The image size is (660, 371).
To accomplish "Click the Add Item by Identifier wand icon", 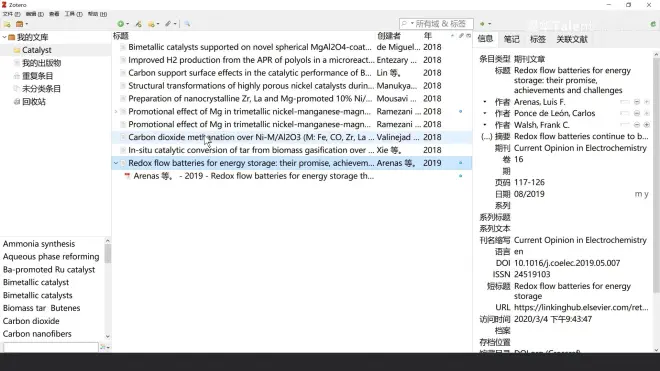I will pyautogui.click(x=138, y=24).
